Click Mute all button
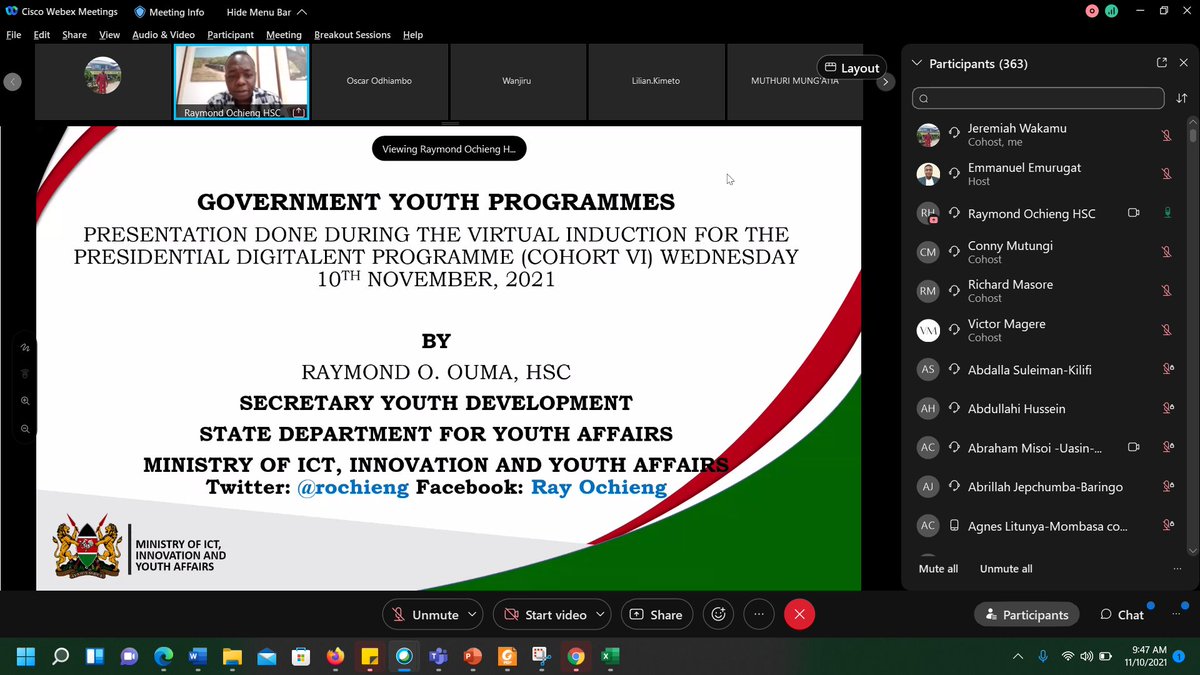Image resolution: width=1200 pixels, height=675 pixels. pyautogui.click(x=938, y=568)
